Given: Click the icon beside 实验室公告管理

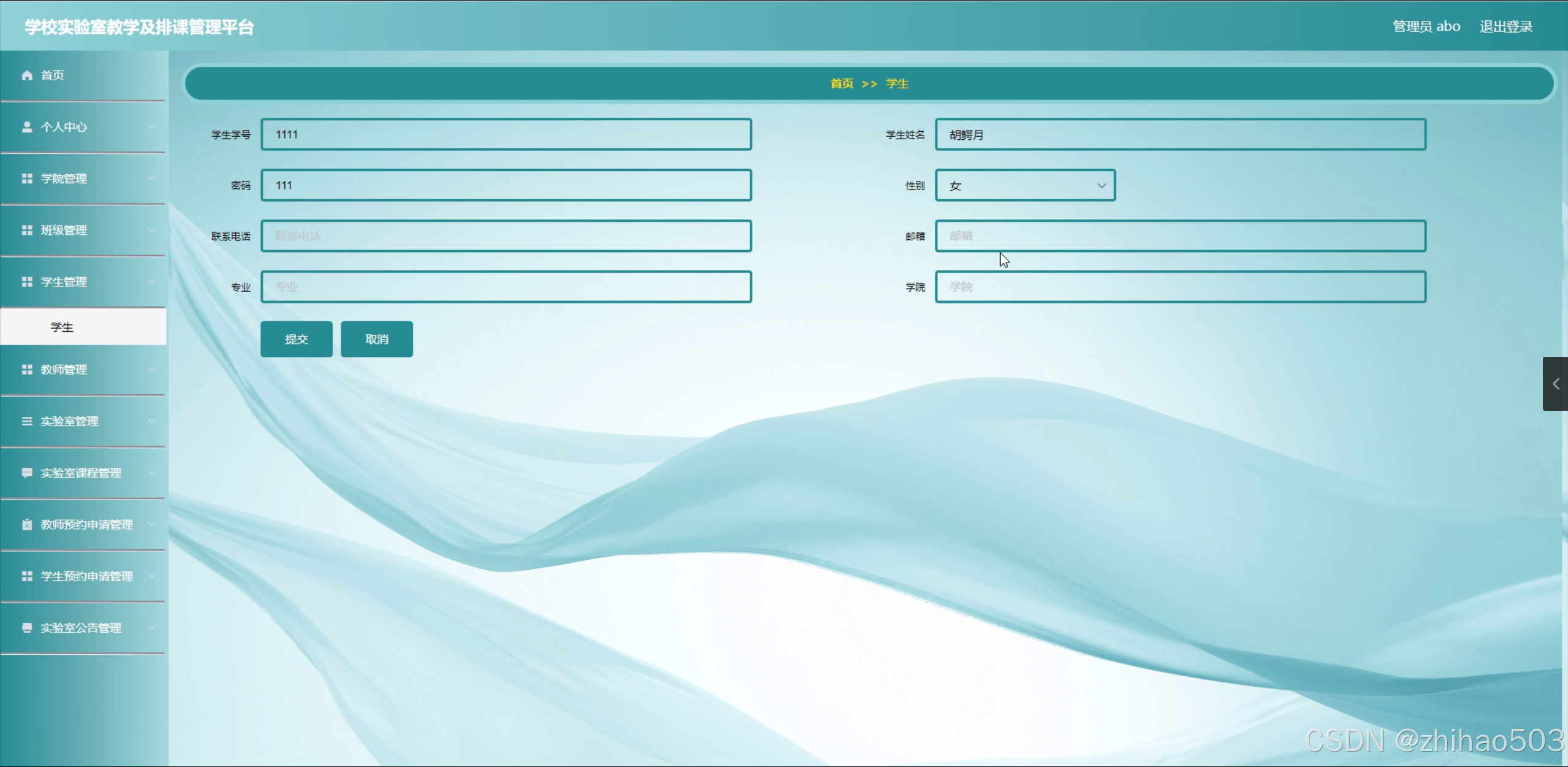Looking at the screenshot, I should (x=27, y=628).
